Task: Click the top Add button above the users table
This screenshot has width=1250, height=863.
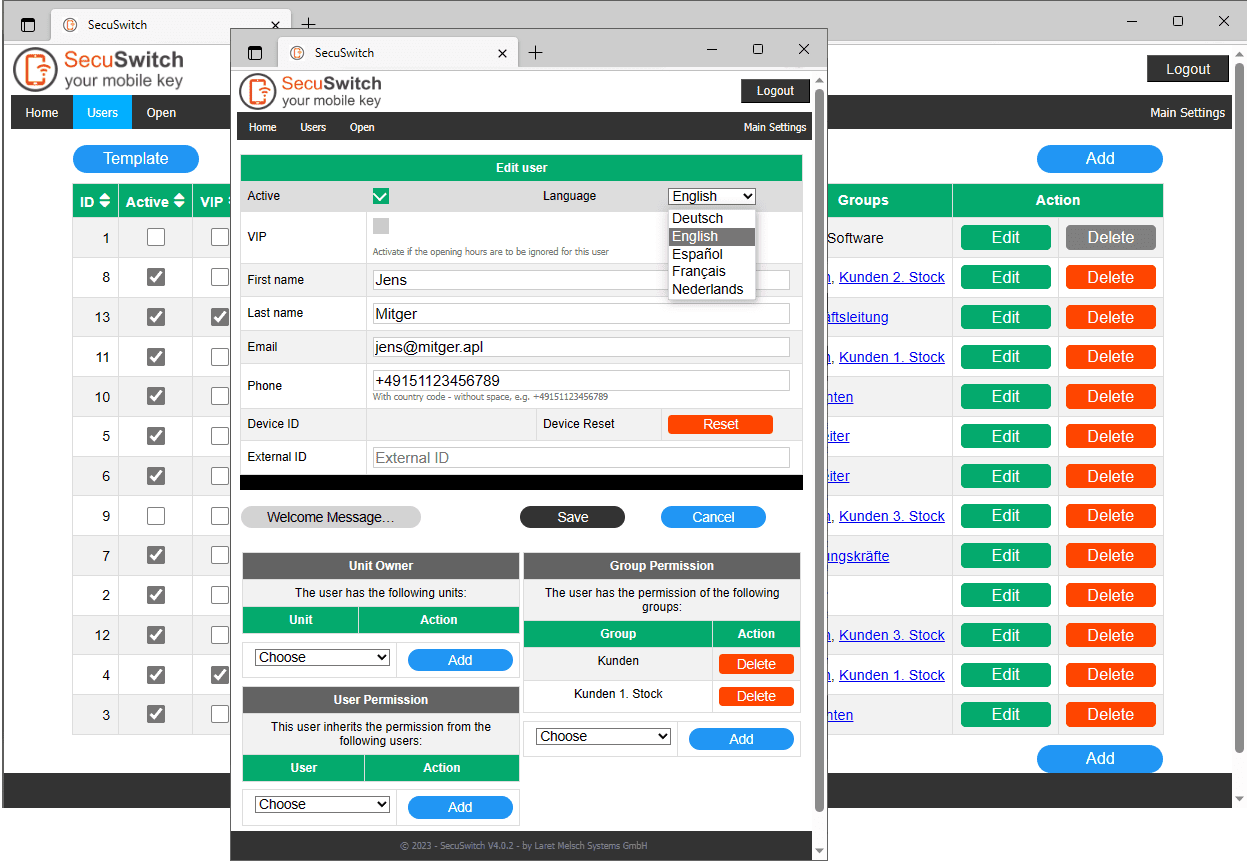Action: 1100,158
